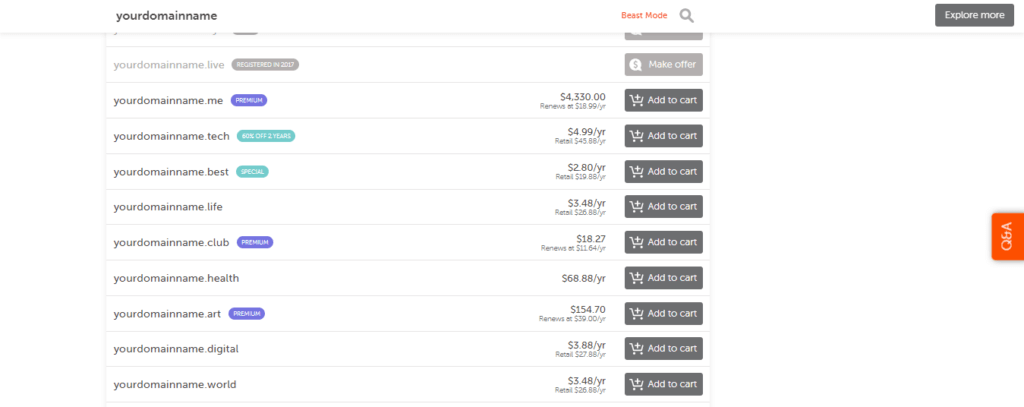Click cart icon for yourdomainname.digital
The height and width of the screenshot is (407, 1024).
coord(637,349)
